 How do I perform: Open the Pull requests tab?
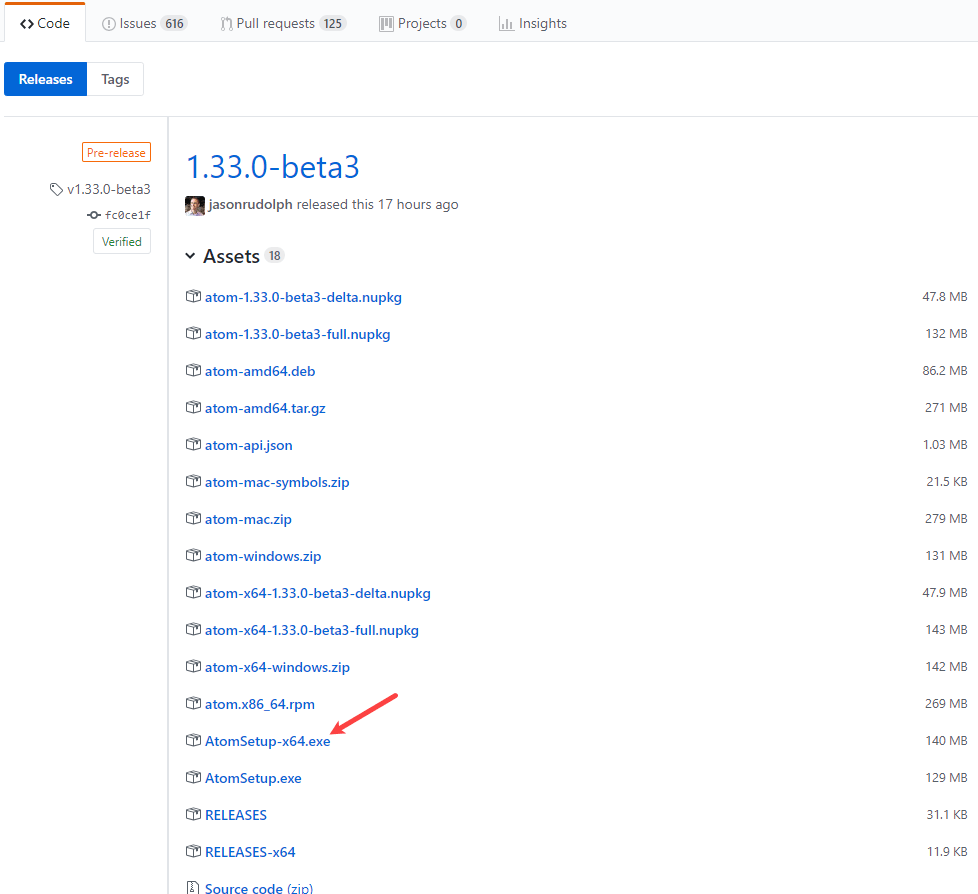coord(283,23)
